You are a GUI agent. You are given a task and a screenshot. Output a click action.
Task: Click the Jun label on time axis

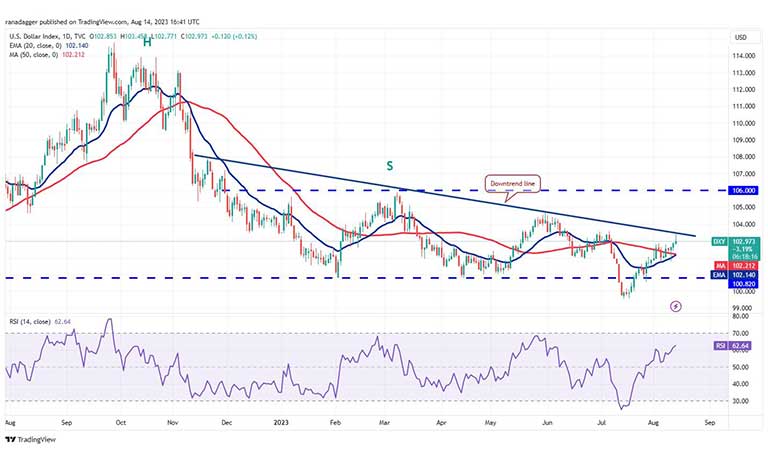click(548, 422)
